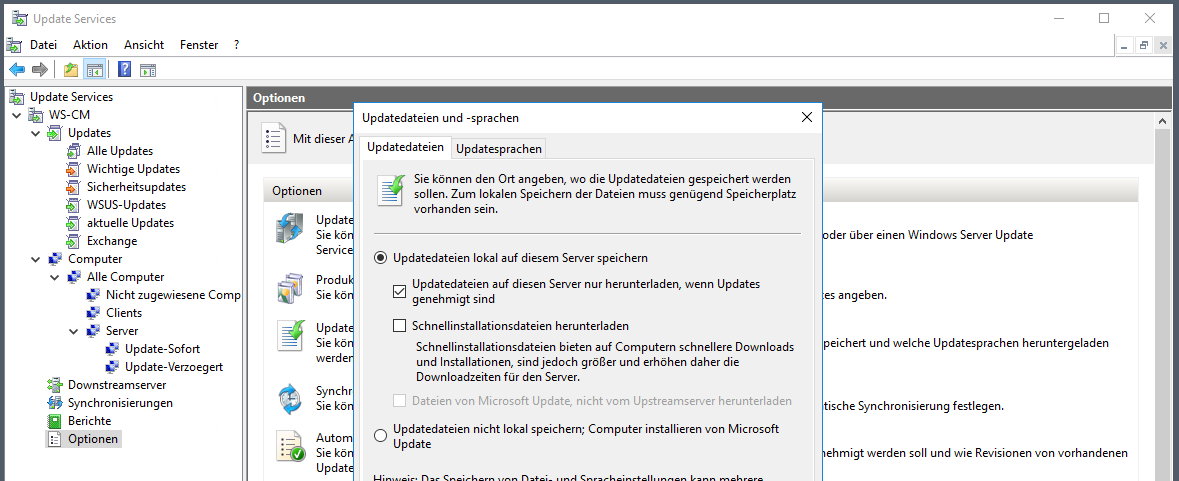Open the Ansicht menu
The height and width of the screenshot is (481, 1179).
tap(144, 45)
